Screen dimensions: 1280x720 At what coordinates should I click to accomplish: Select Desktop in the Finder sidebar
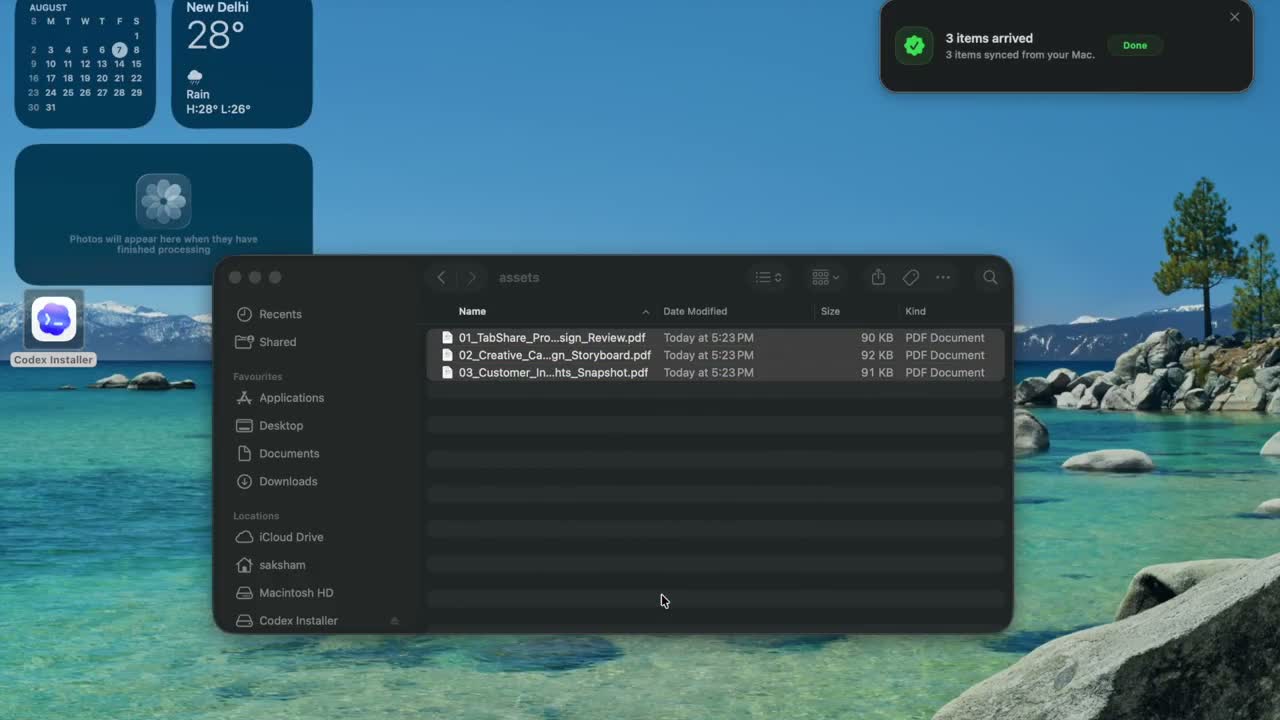[281, 426]
